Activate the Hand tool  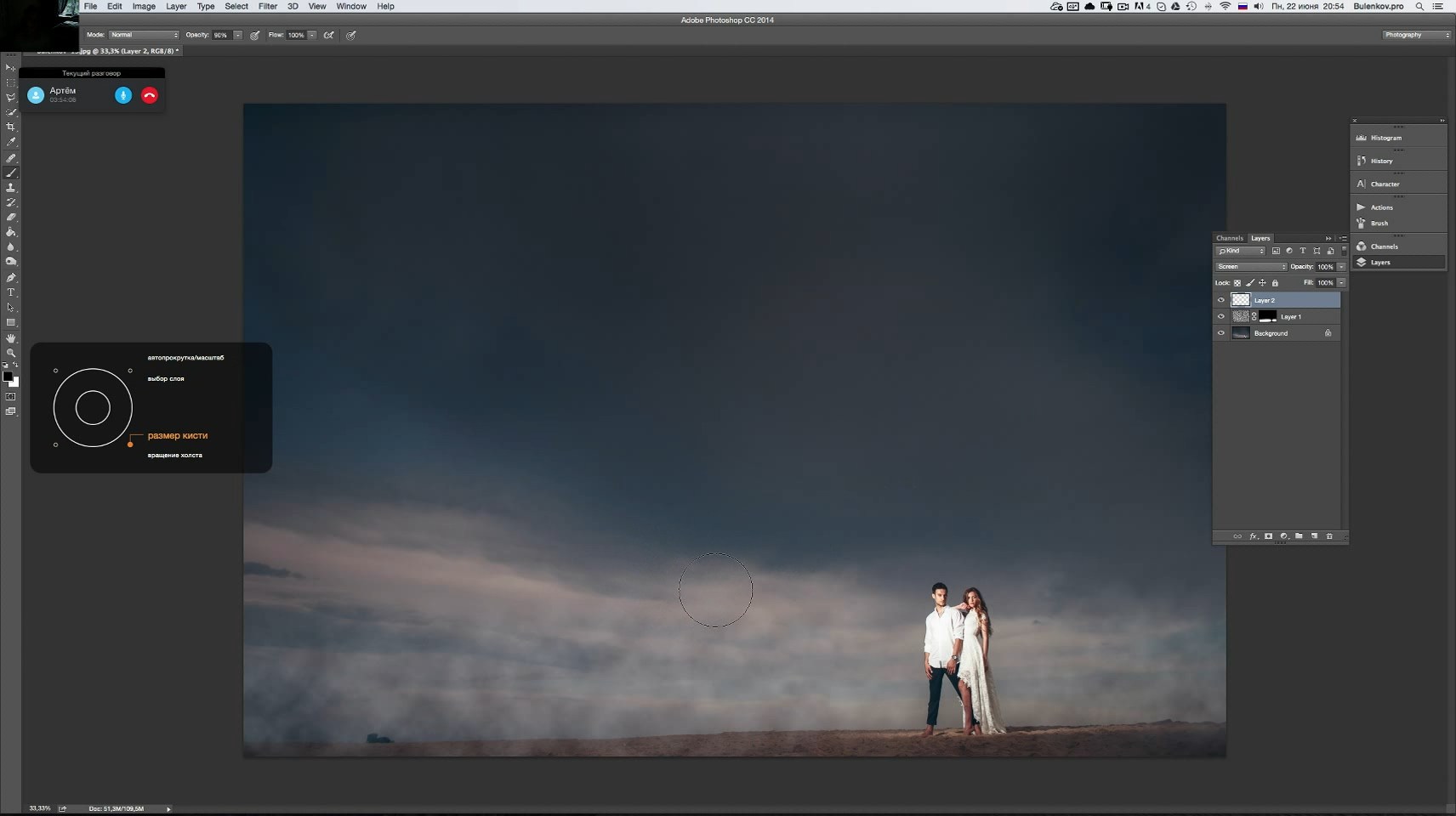[11, 338]
